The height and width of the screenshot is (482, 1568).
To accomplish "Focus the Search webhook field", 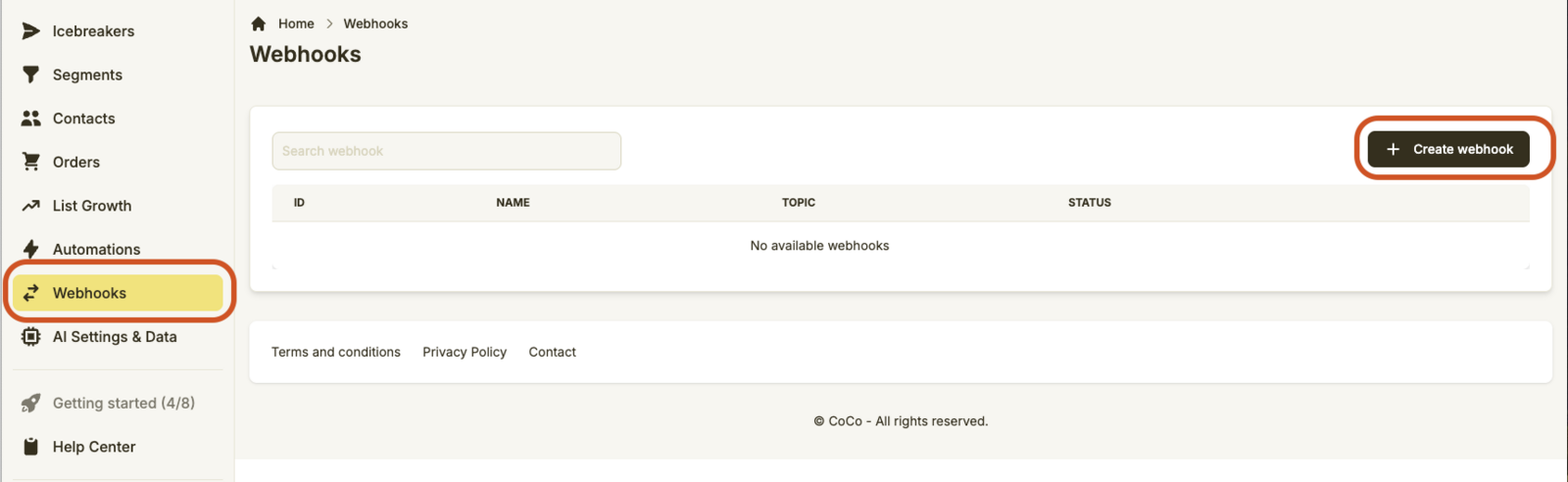I will 446,151.
